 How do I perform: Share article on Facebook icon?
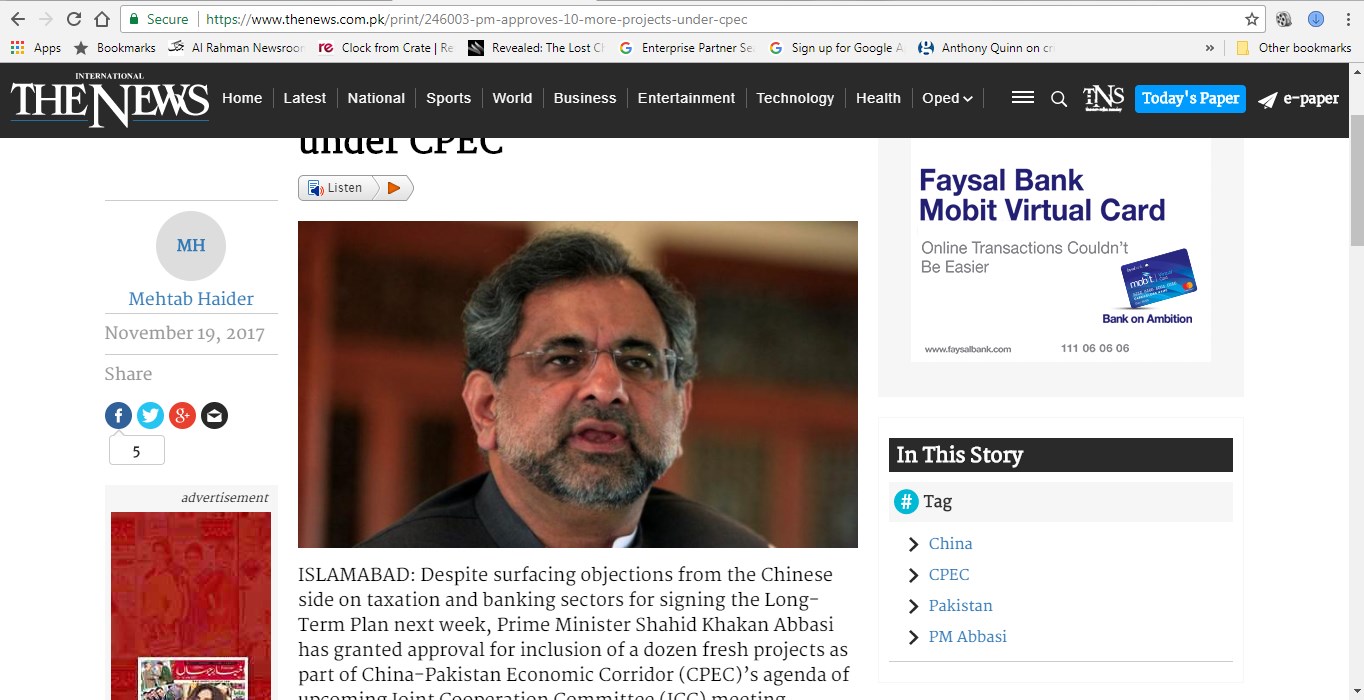[118, 415]
